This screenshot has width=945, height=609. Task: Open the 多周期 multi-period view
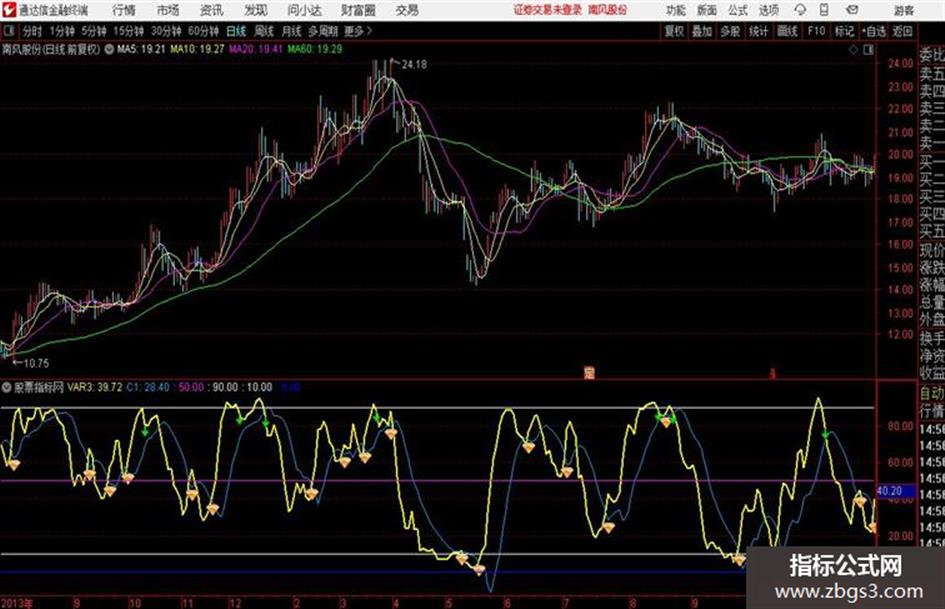click(323, 31)
